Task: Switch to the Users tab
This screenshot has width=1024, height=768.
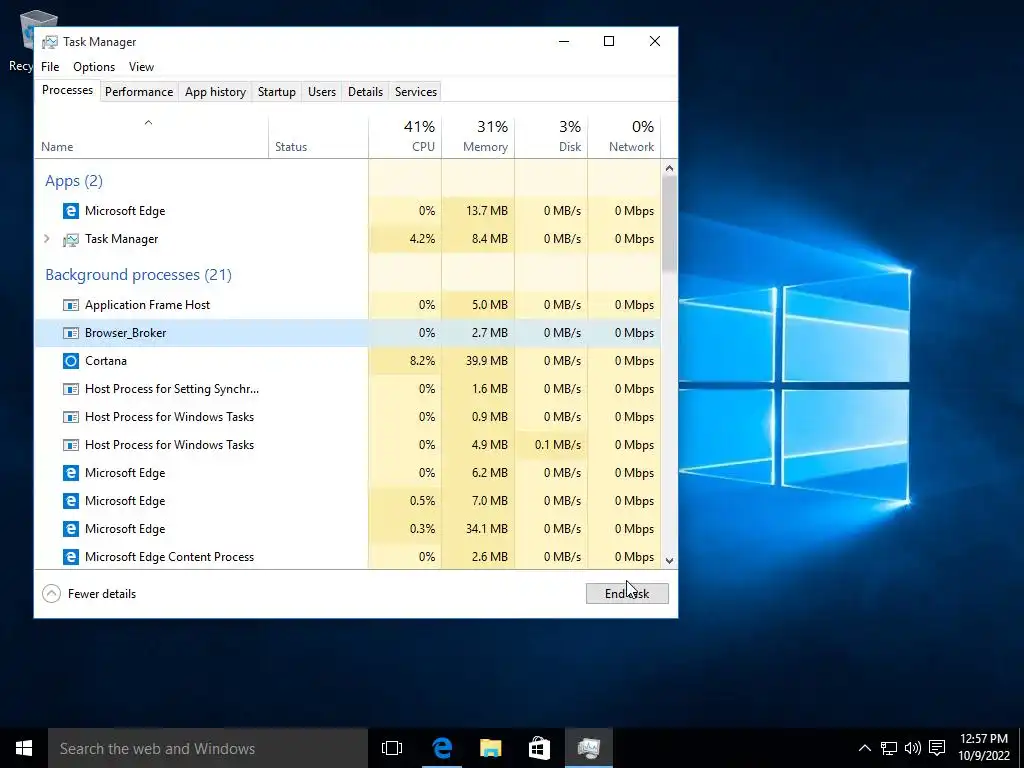Action: point(322,92)
